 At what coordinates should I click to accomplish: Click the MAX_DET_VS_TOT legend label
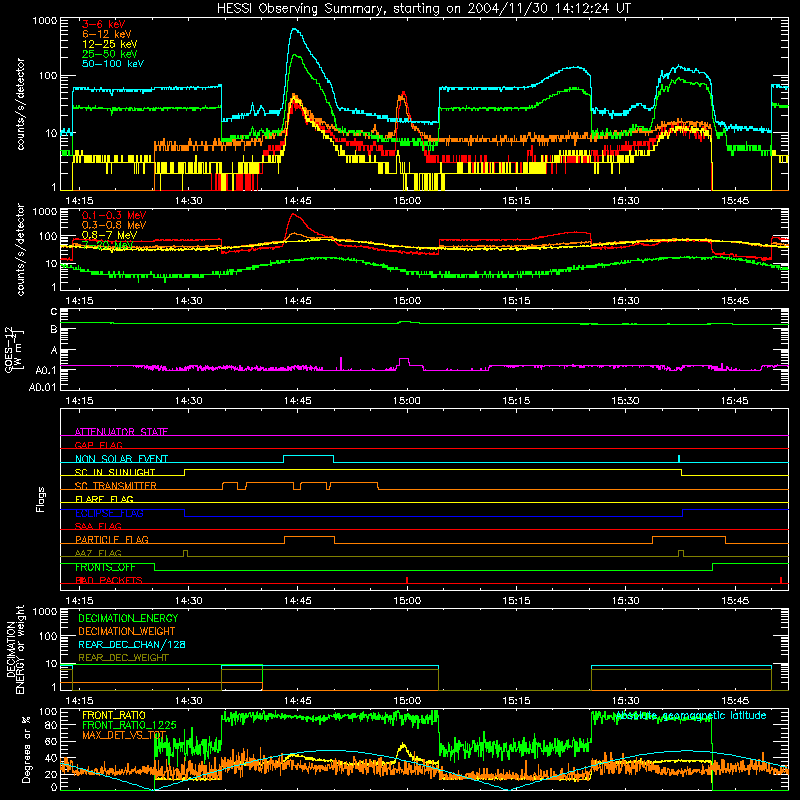click(124, 736)
